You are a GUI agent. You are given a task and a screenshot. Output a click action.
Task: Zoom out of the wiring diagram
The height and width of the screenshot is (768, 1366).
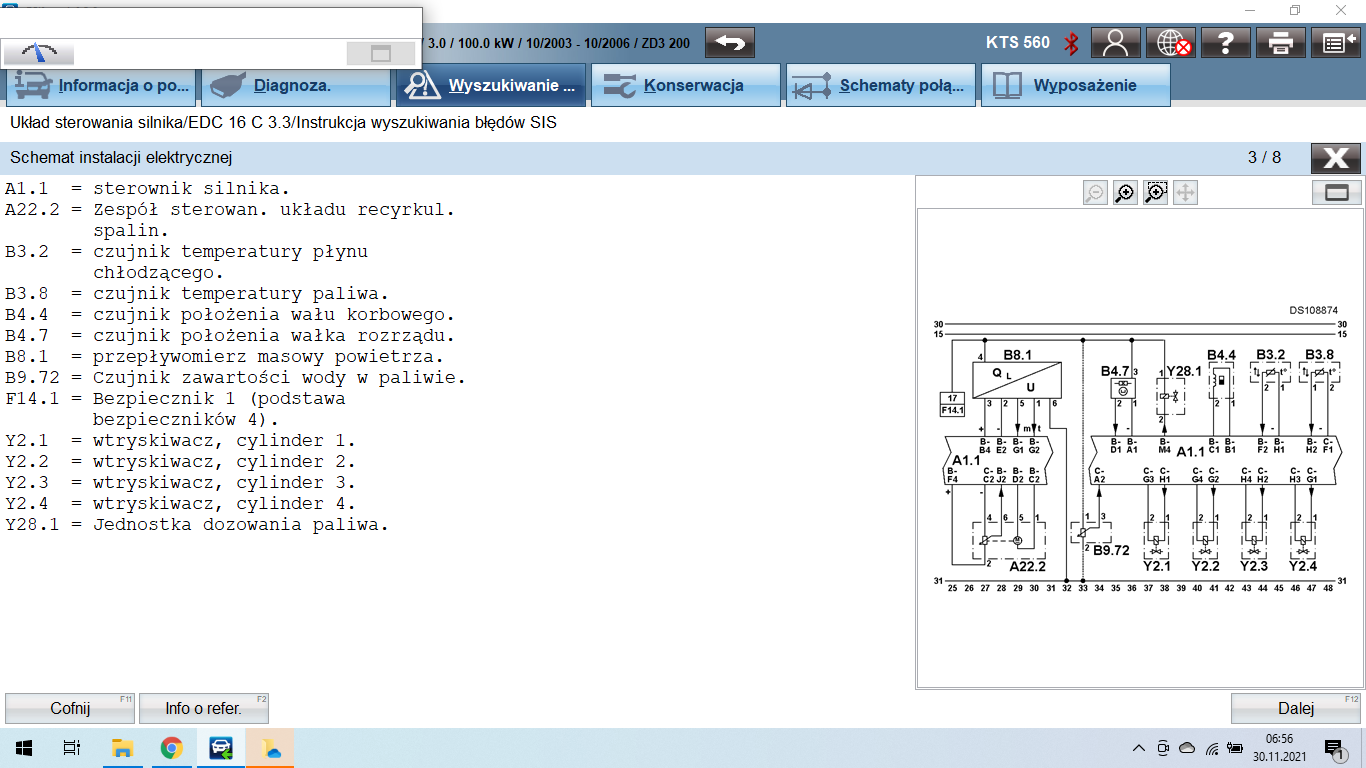1095,193
